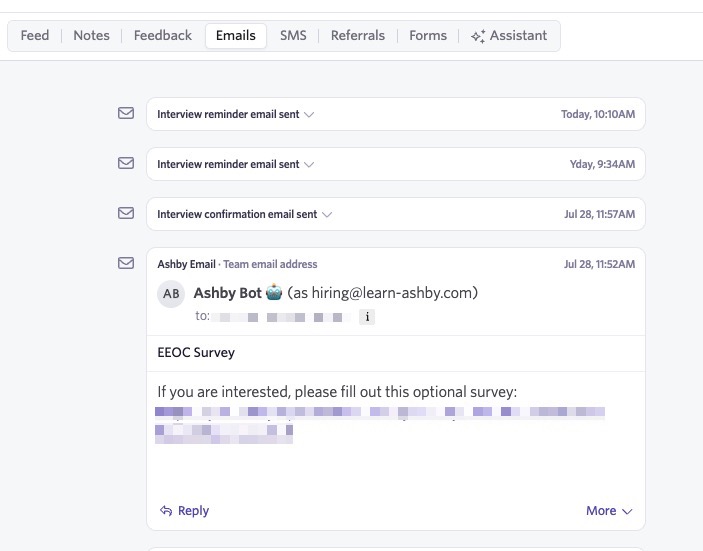Click the 'Jul 28, 11:57AM' timestamp

point(599,214)
